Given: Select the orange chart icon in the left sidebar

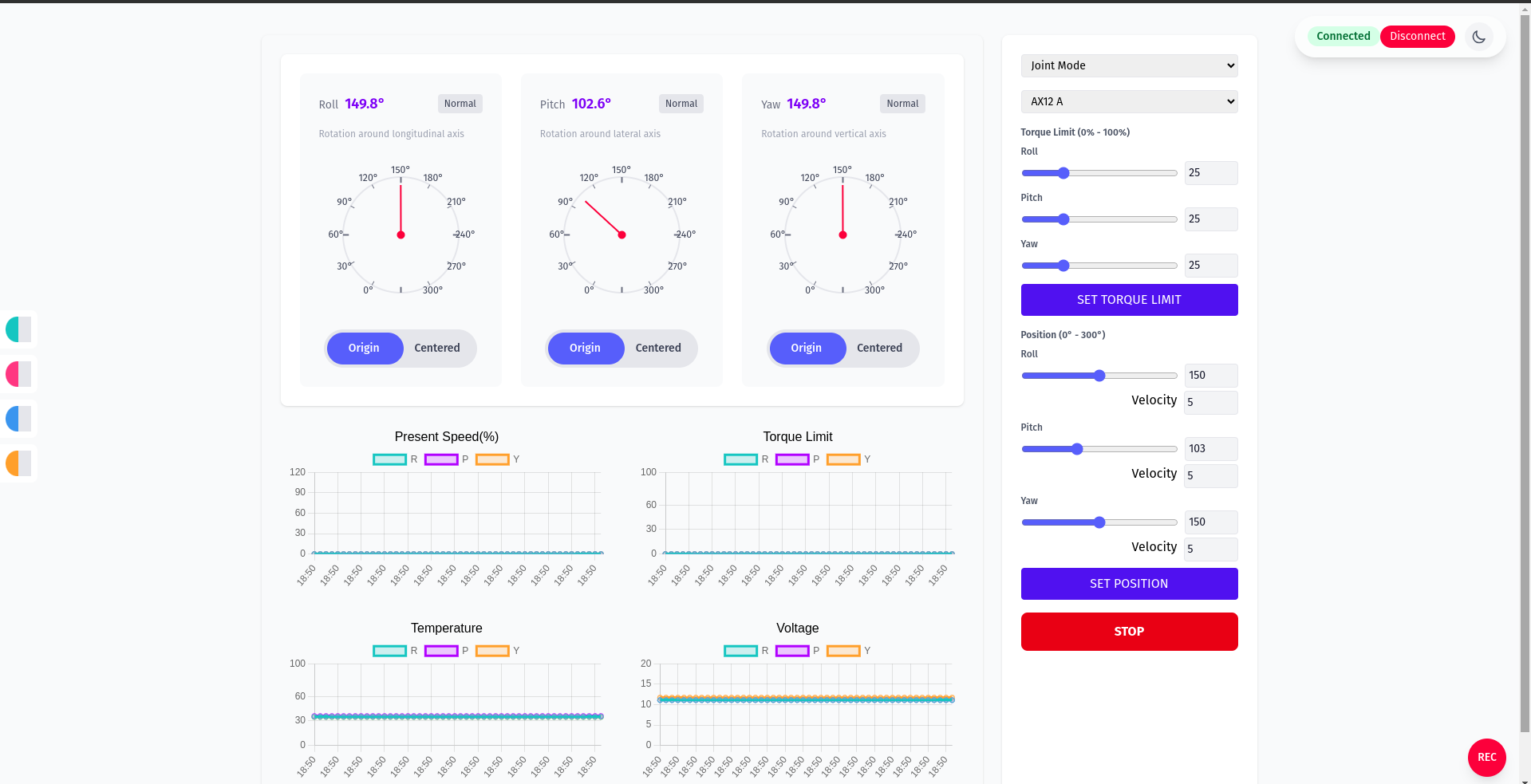Looking at the screenshot, I should [x=18, y=463].
